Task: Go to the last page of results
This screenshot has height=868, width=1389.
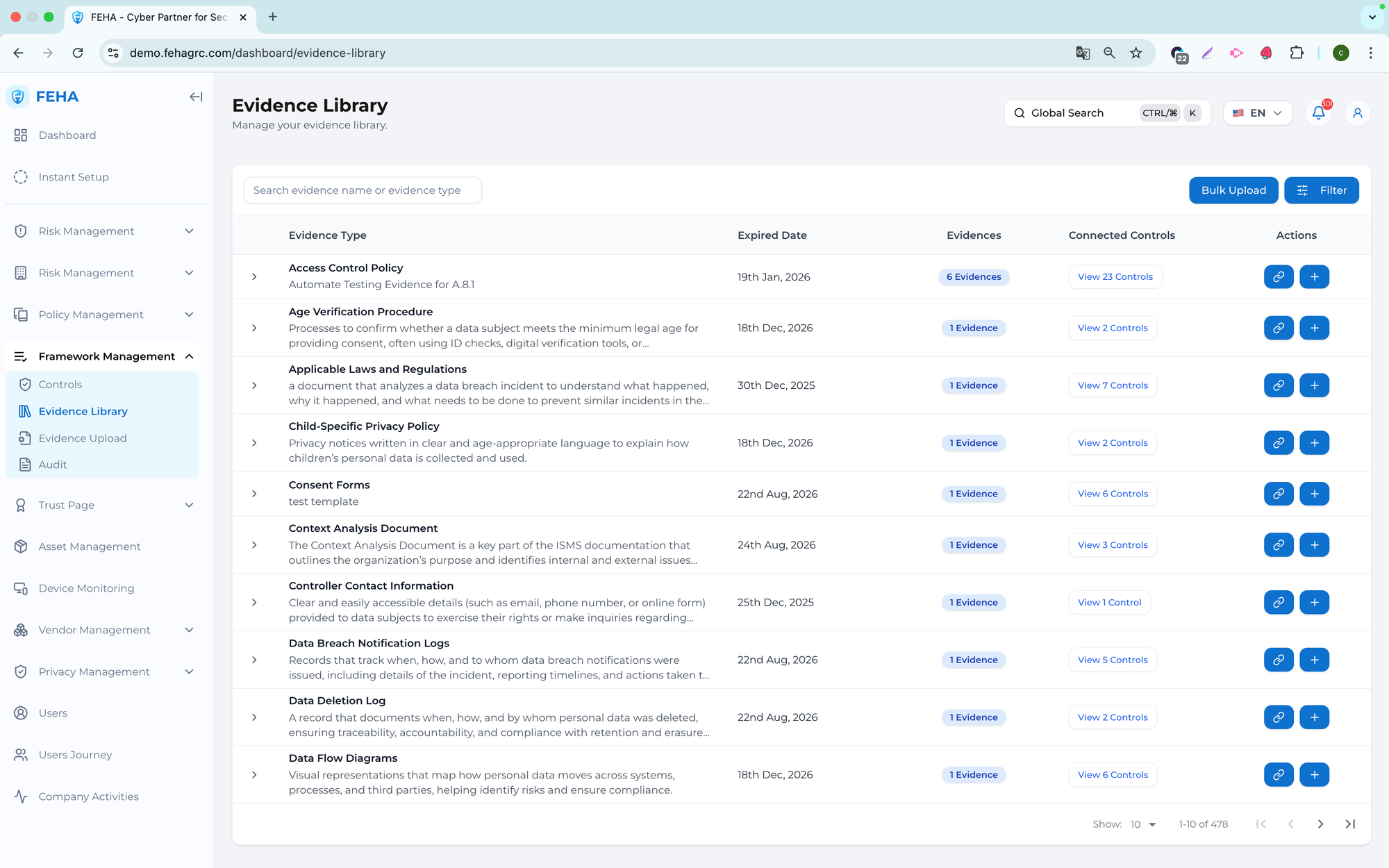Action: [1350, 824]
